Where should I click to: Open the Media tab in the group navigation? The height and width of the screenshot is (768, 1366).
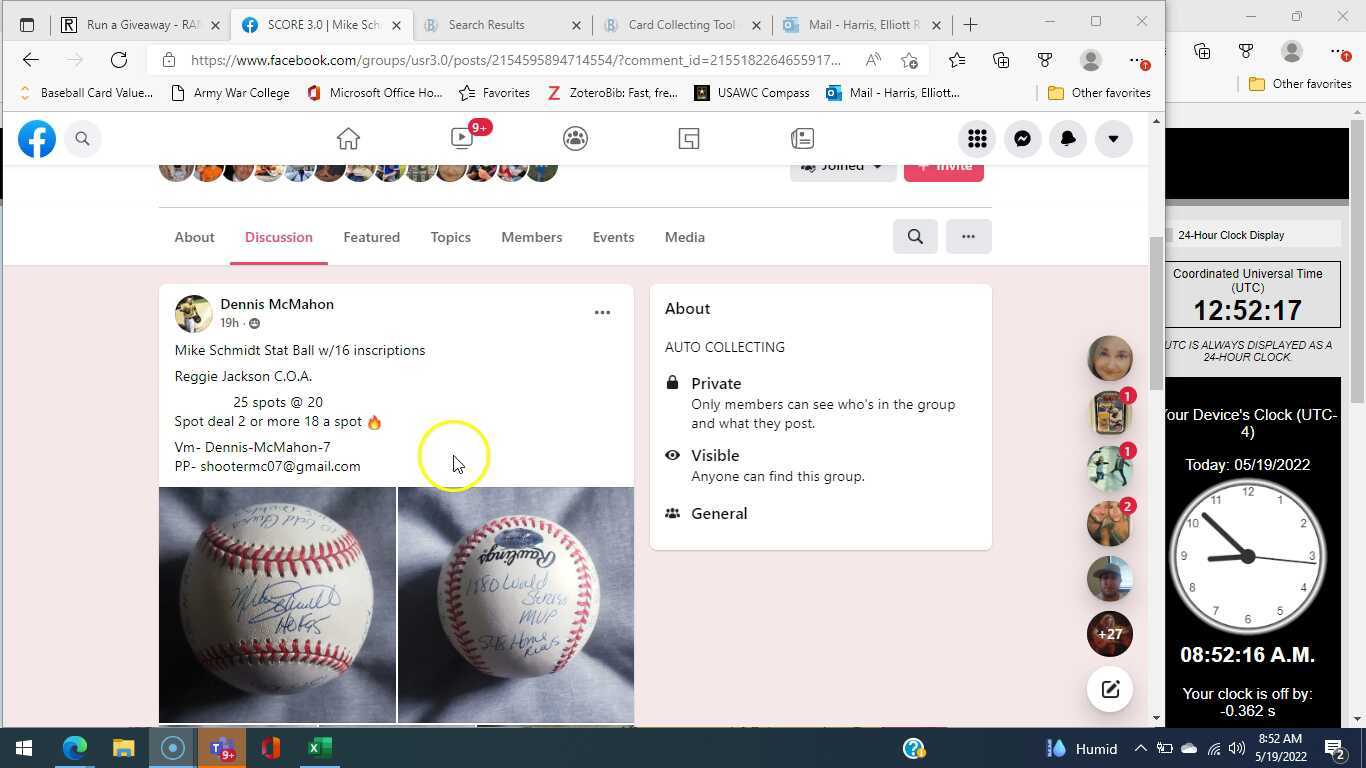coord(684,237)
